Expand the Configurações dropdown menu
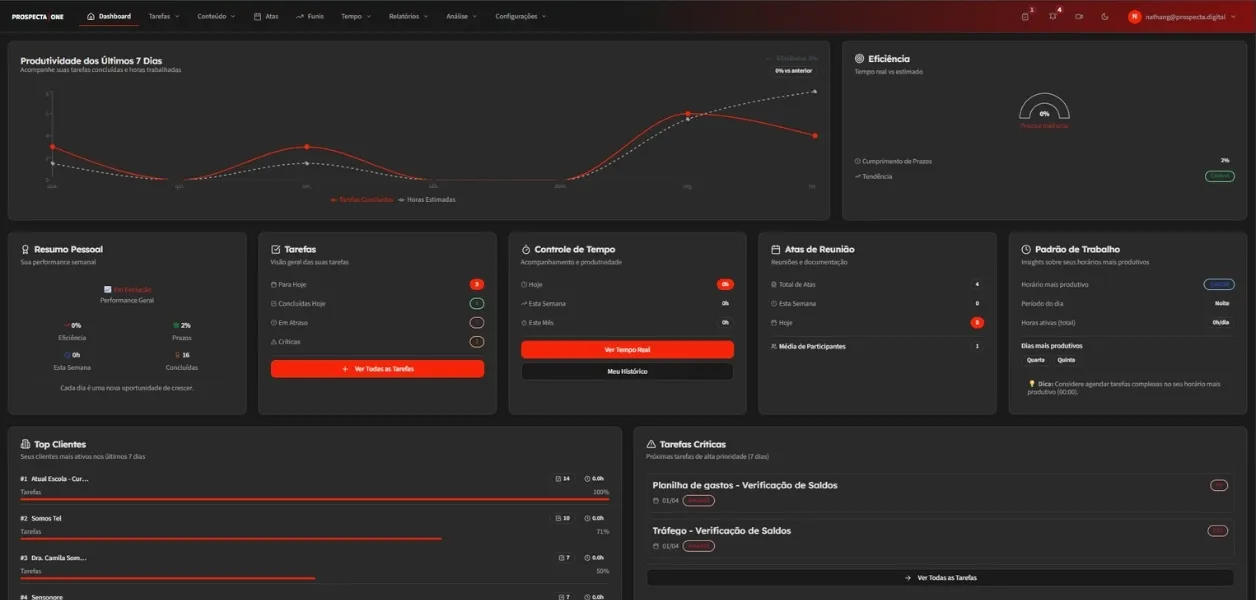This screenshot has height=600, width=1256. pos(521,16)
